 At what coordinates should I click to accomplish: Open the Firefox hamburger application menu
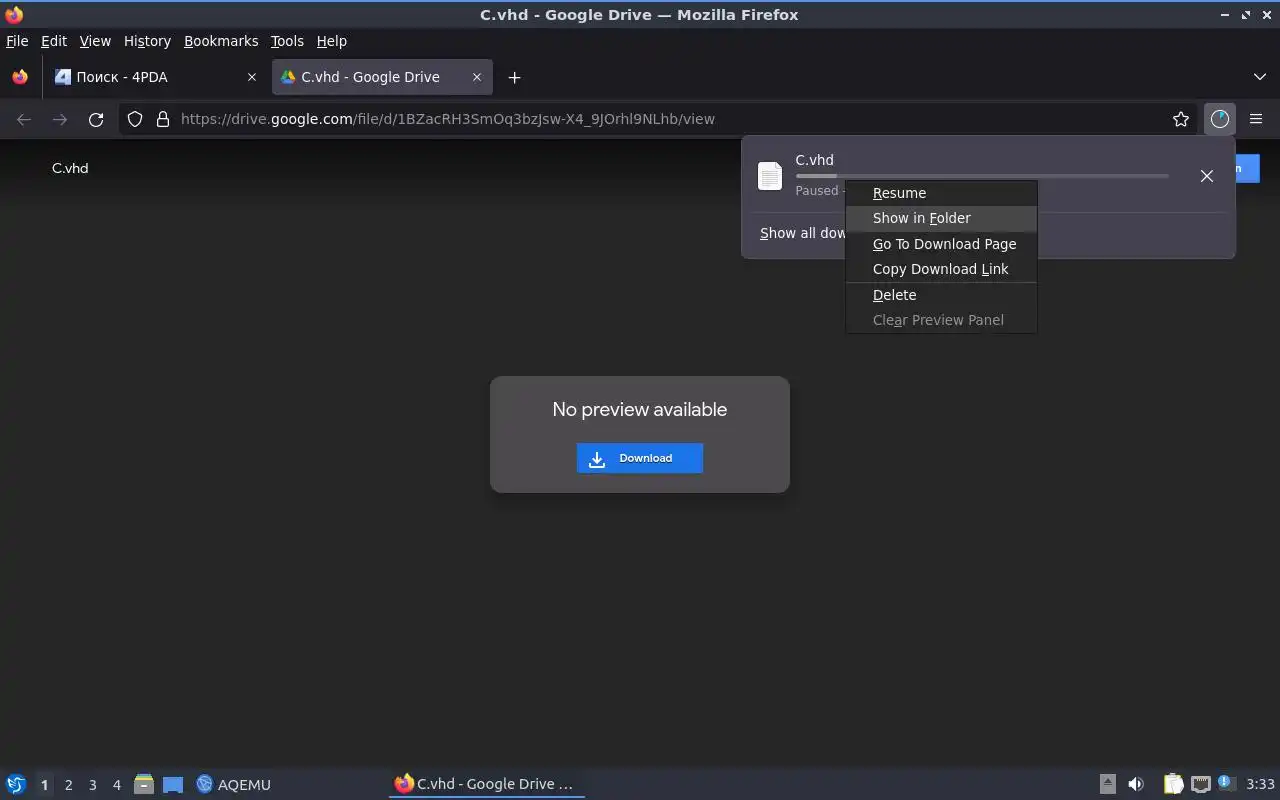[x=1256, y=119]
